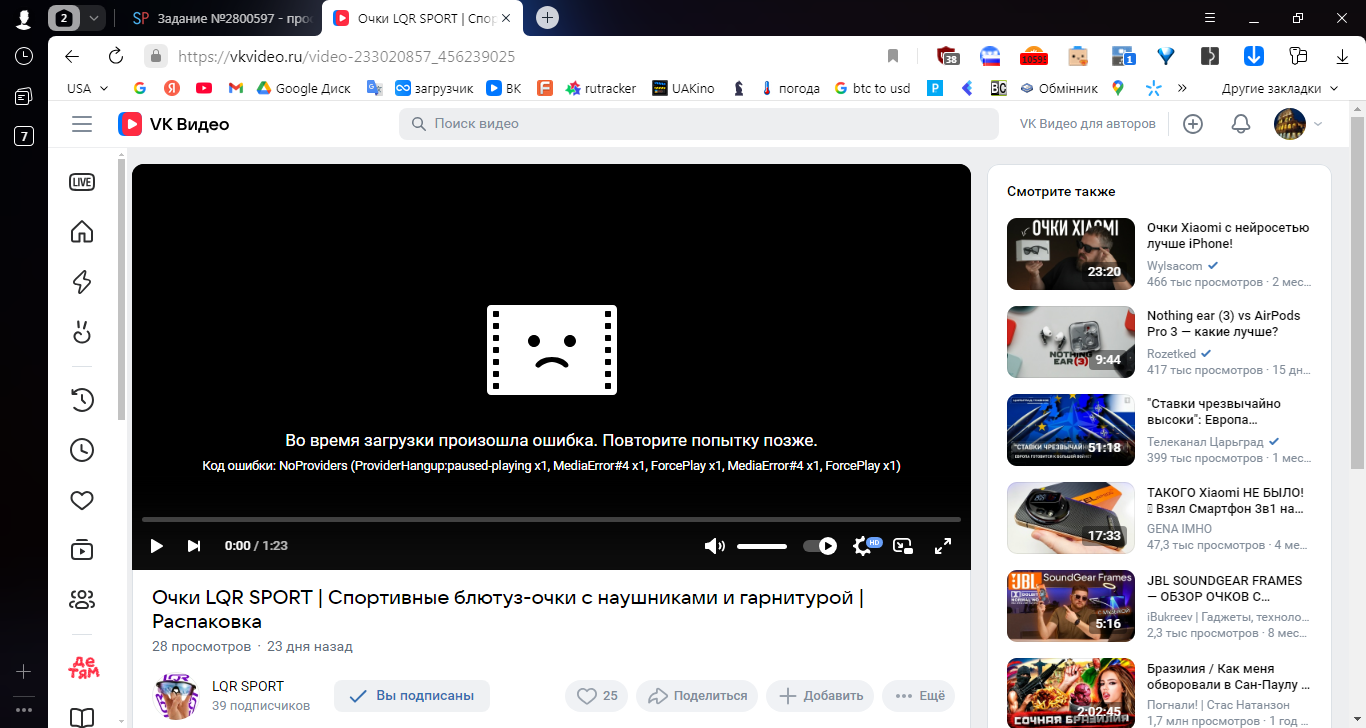Open погода bookmark
Screen dimensions: 1366x728
click(789, 88)
